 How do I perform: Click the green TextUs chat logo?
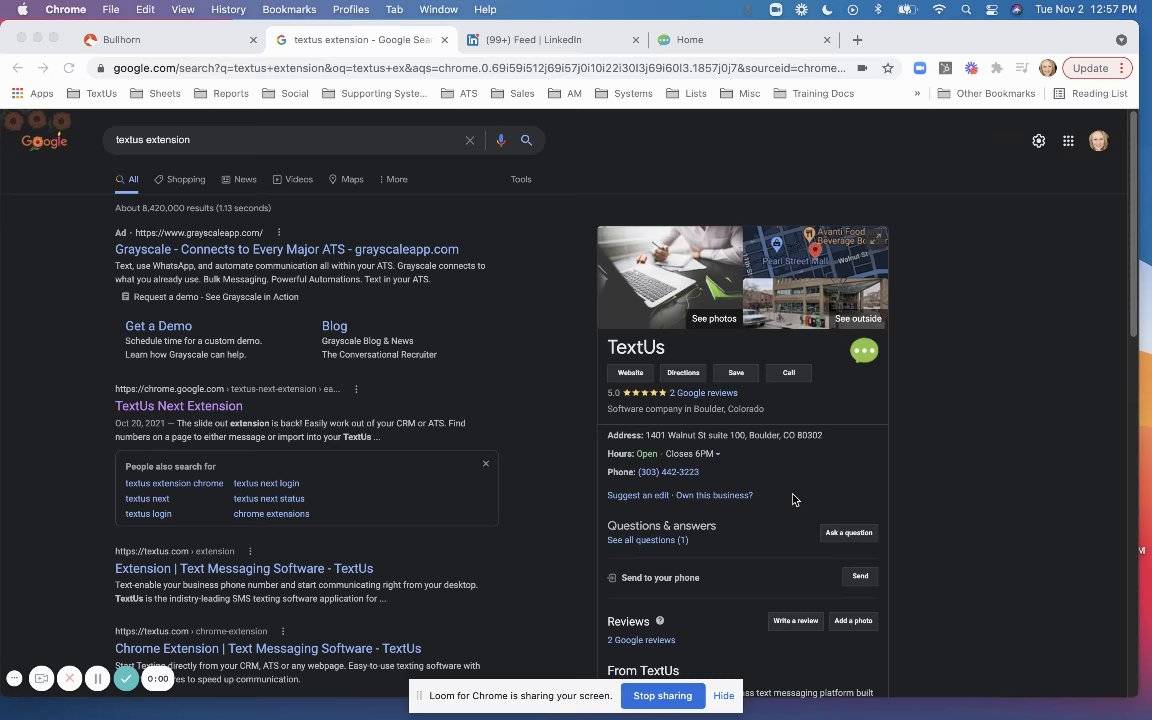click(864, 350)
